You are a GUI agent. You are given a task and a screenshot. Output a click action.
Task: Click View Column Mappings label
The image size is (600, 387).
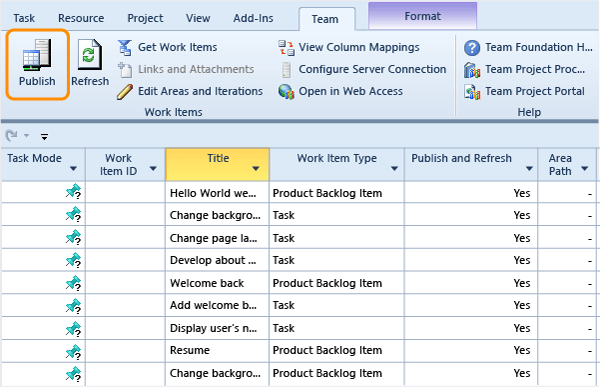pos(359,47)
